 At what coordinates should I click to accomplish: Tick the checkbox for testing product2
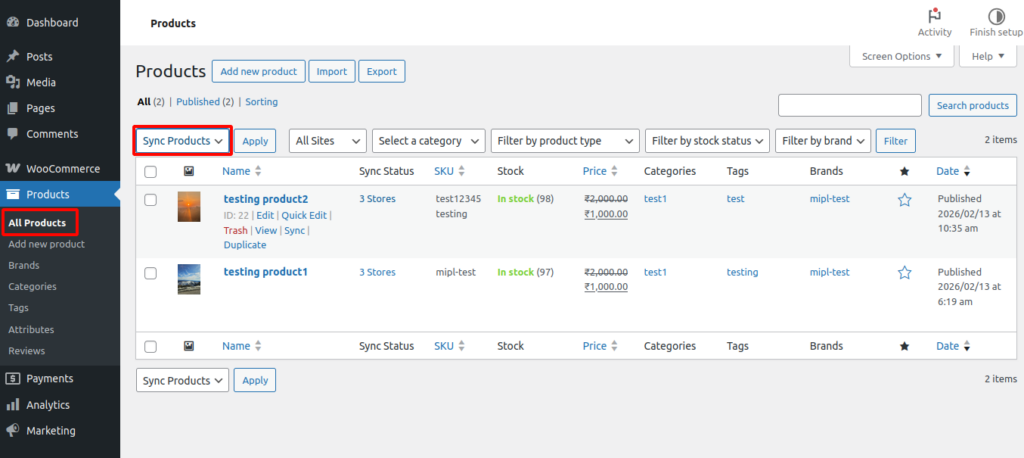[x=151, y=200]
